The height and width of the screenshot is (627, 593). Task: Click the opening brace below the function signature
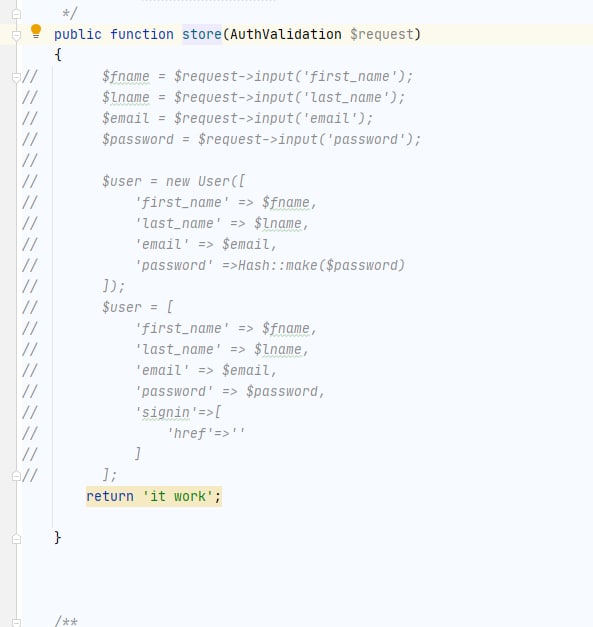(x=58, y=54)
